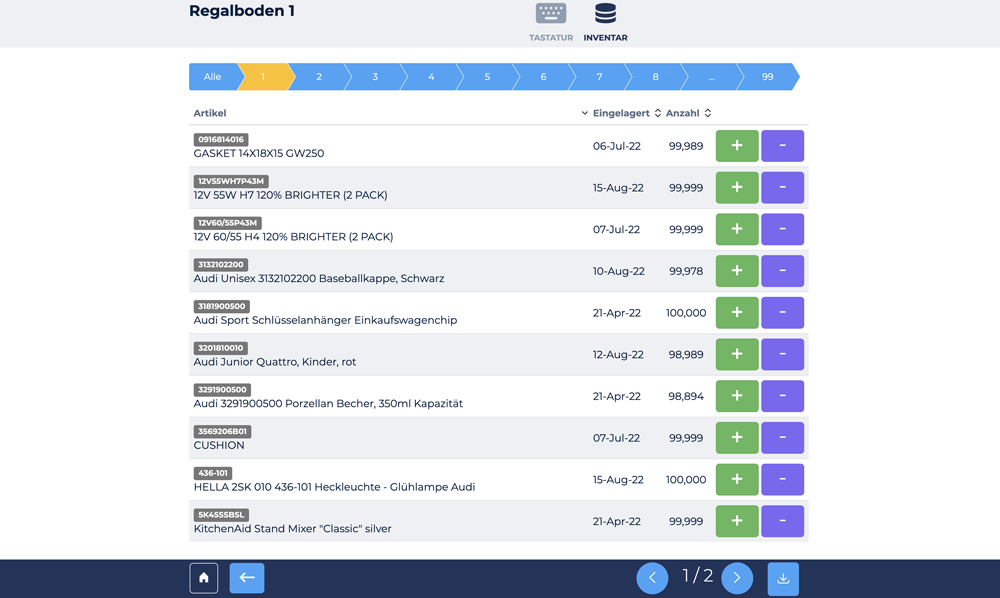Expand more shelves with ellipsis tab

[711, 77]
